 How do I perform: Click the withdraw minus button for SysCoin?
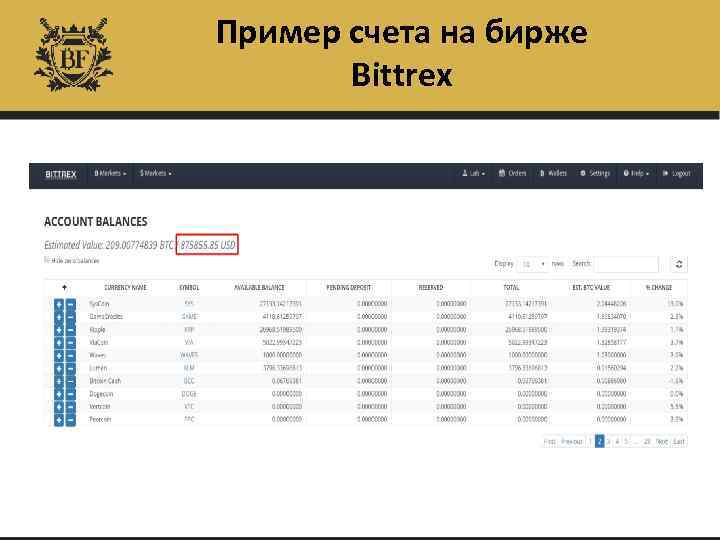pyautogui.click(x=71, y=304)
